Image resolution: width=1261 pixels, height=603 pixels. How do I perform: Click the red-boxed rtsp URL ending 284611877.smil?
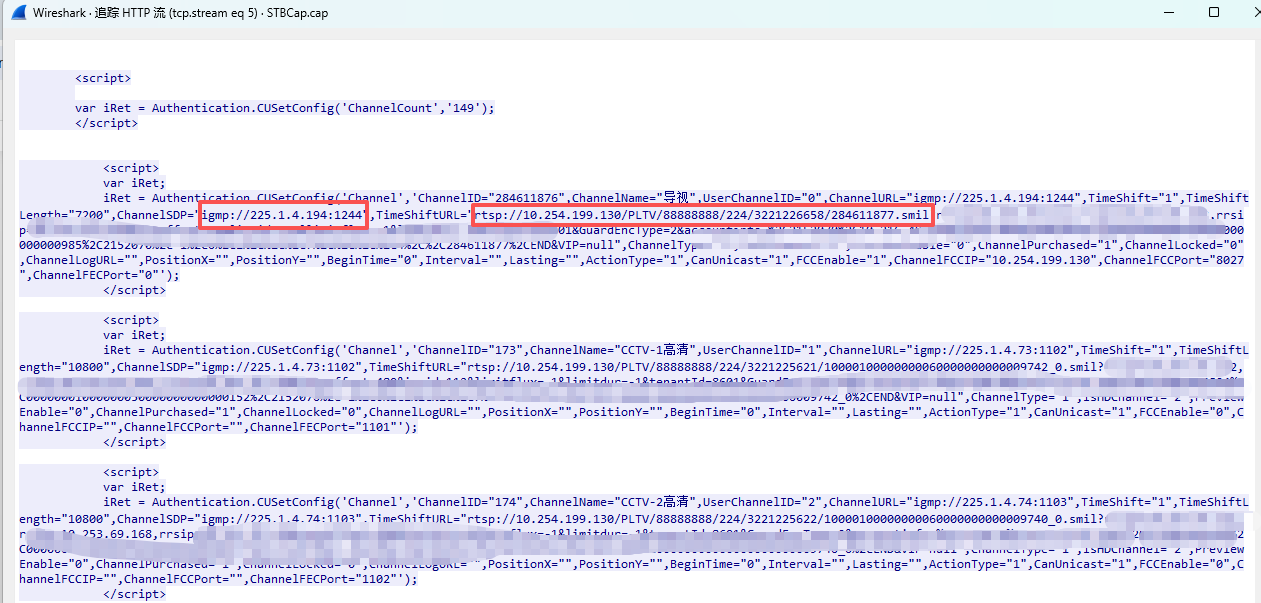tap(701, 214)
